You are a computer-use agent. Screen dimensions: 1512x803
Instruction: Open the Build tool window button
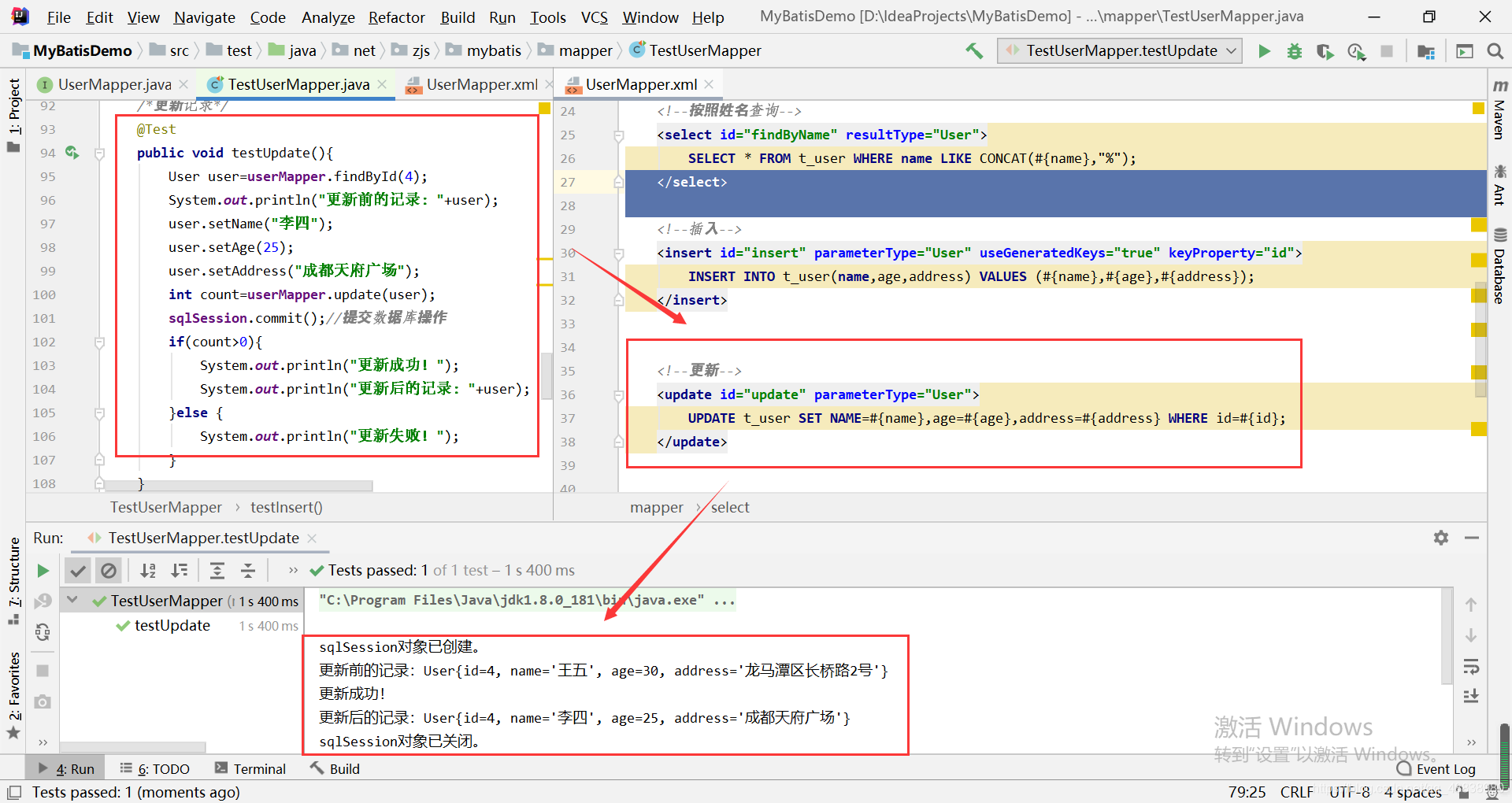[335, 769]
